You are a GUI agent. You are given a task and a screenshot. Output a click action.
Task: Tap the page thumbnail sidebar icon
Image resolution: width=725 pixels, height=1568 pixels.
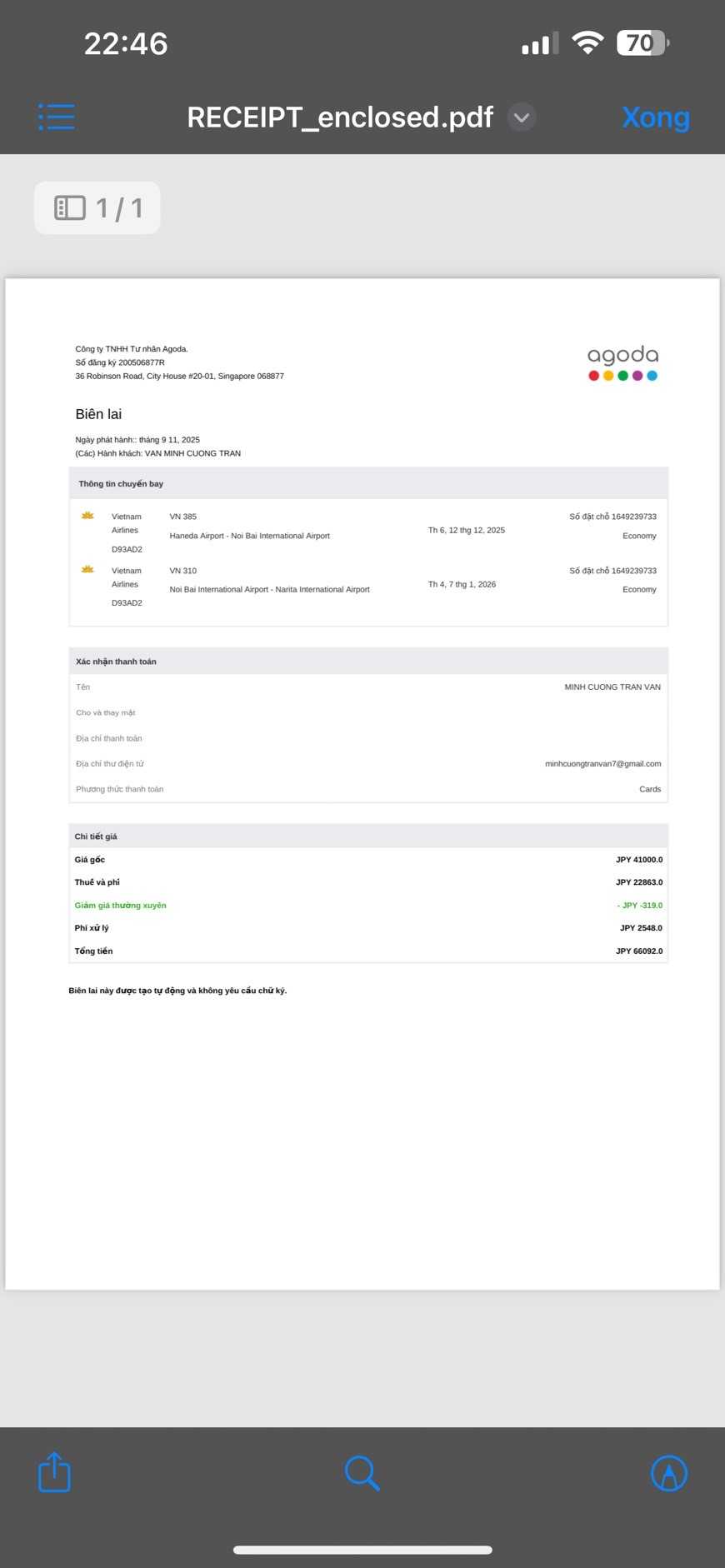70,207
